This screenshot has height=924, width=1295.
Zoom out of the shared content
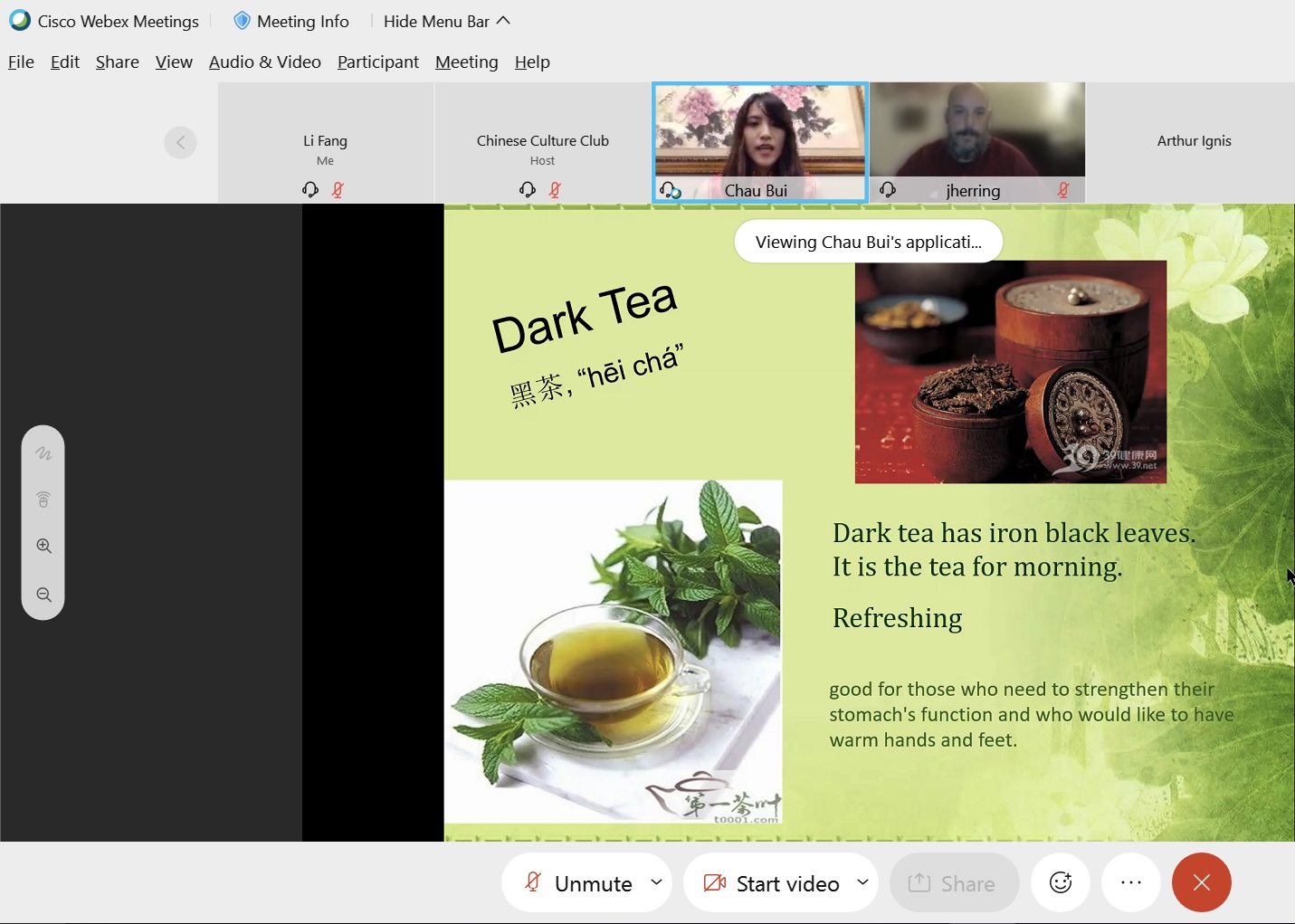click(43, 595)
